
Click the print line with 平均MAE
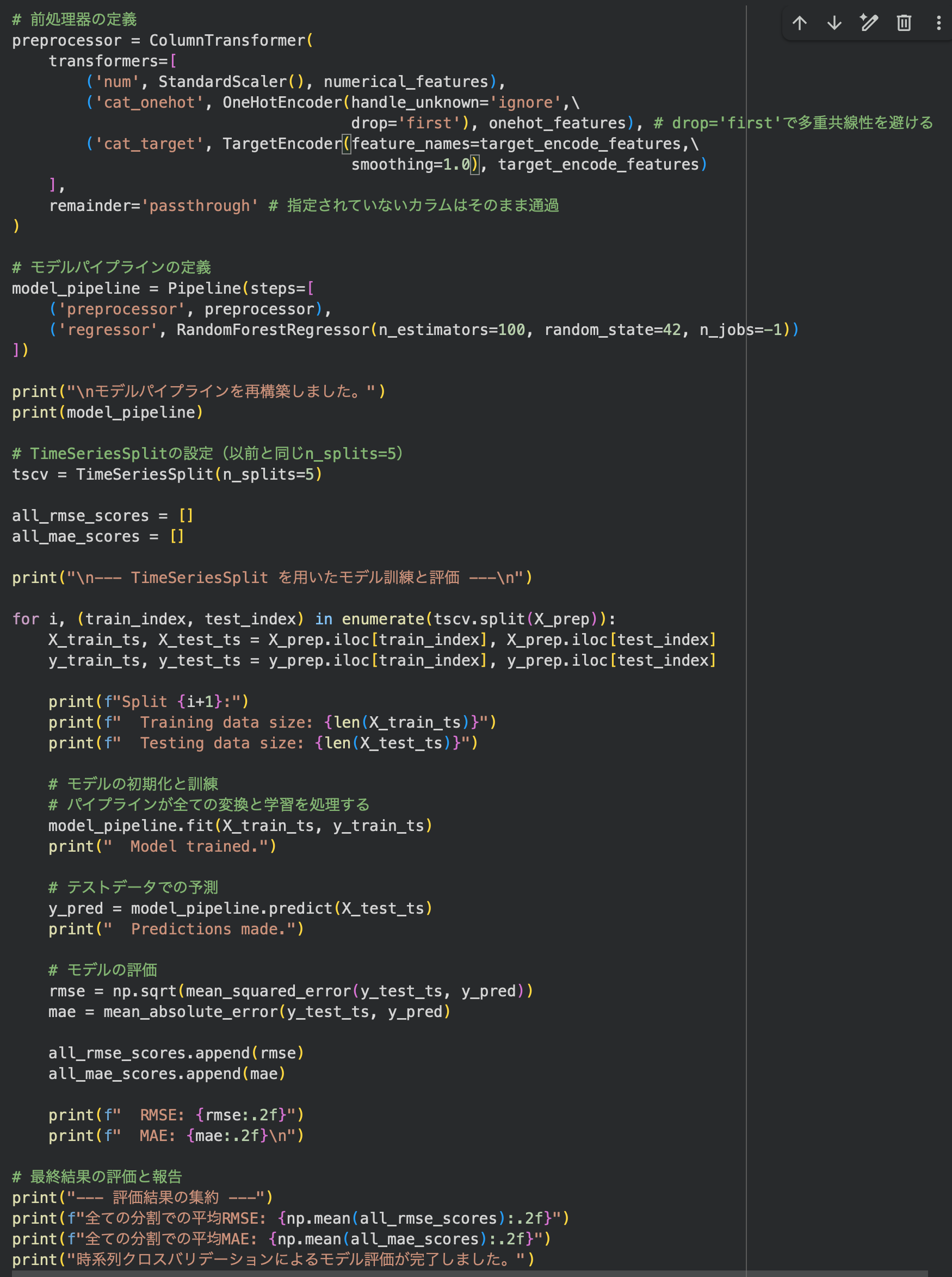(282, 1239)
